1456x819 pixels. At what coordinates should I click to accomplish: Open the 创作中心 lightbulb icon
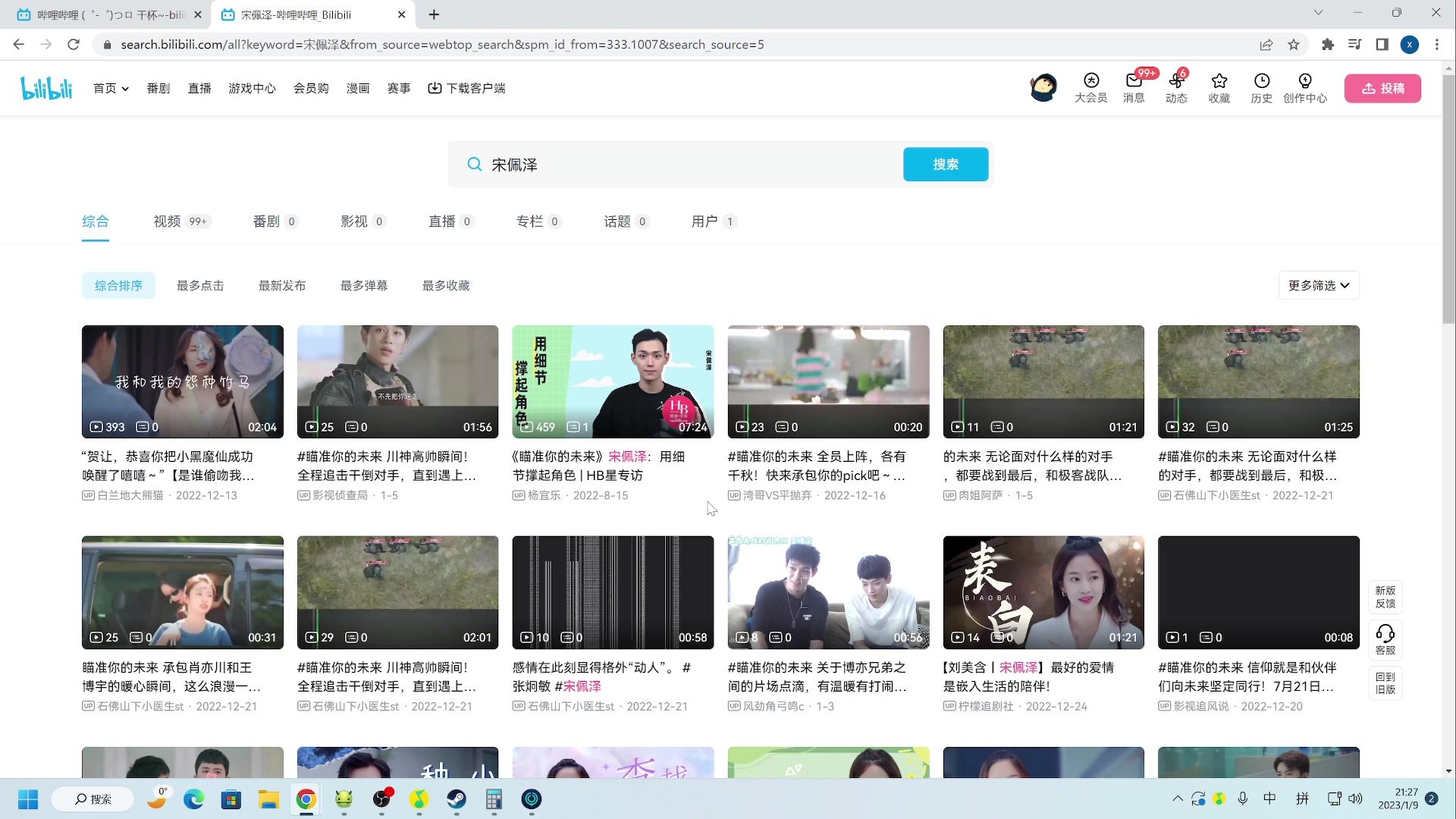1304,82
